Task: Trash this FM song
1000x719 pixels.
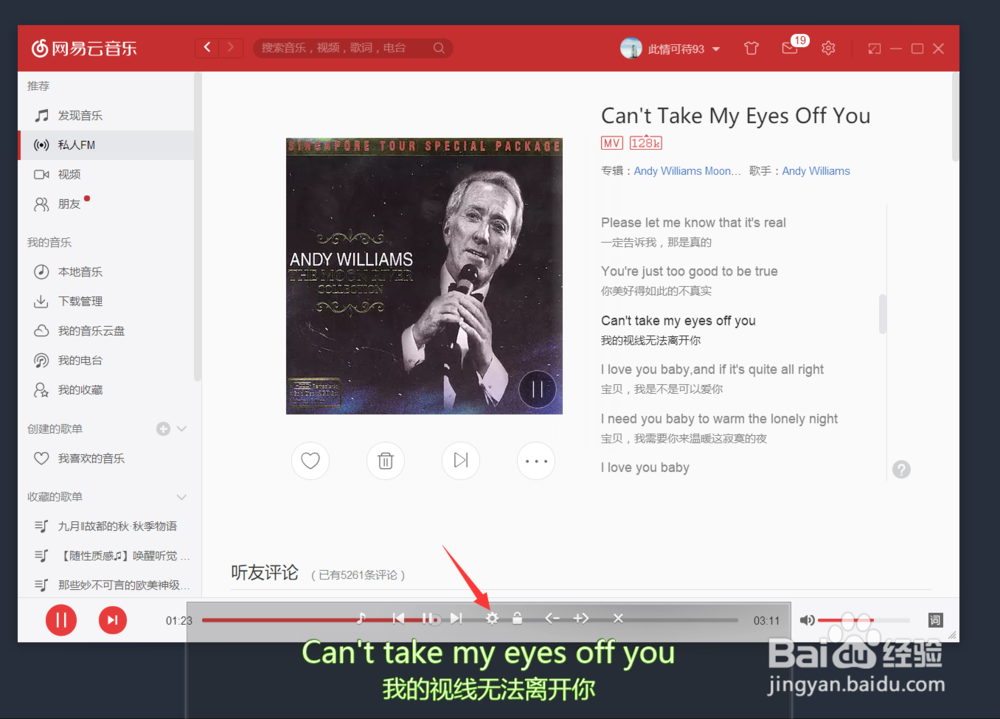Action: tap(385, 461)
